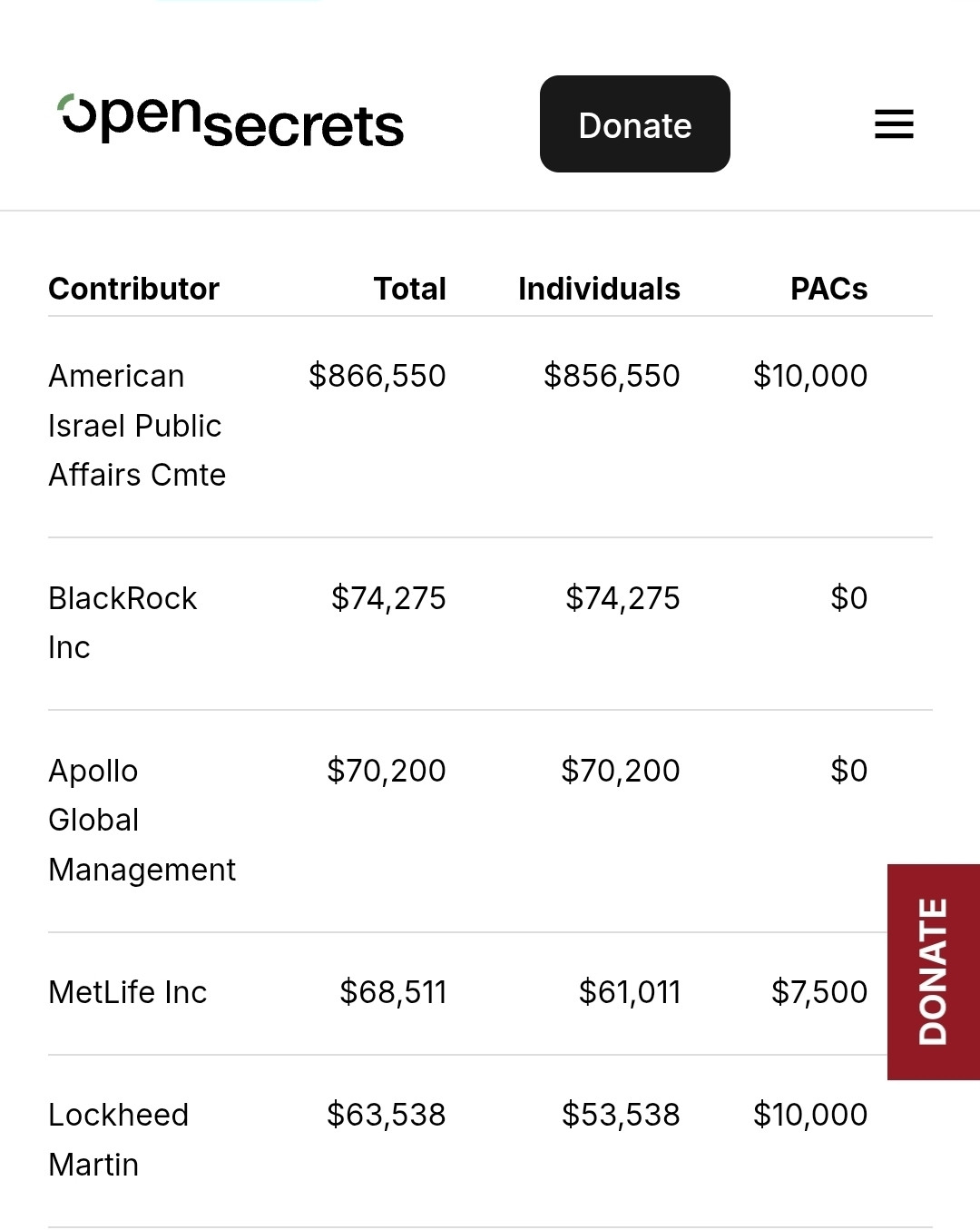Open the hamburger menu icon
Viewport: 980px width, 1230px height.
[894, 124]
